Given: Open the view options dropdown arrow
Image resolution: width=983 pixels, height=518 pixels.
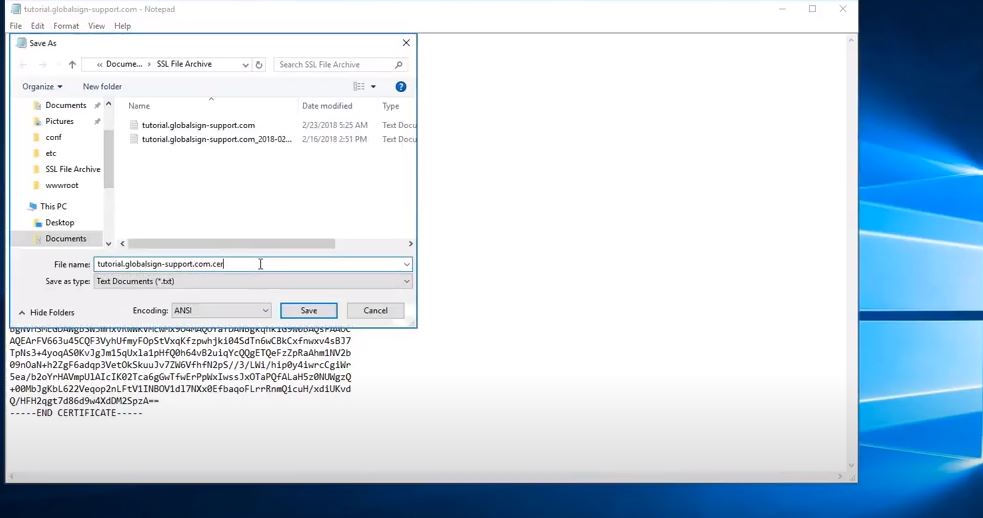Looking at the screenshot, I should [373, 87].
